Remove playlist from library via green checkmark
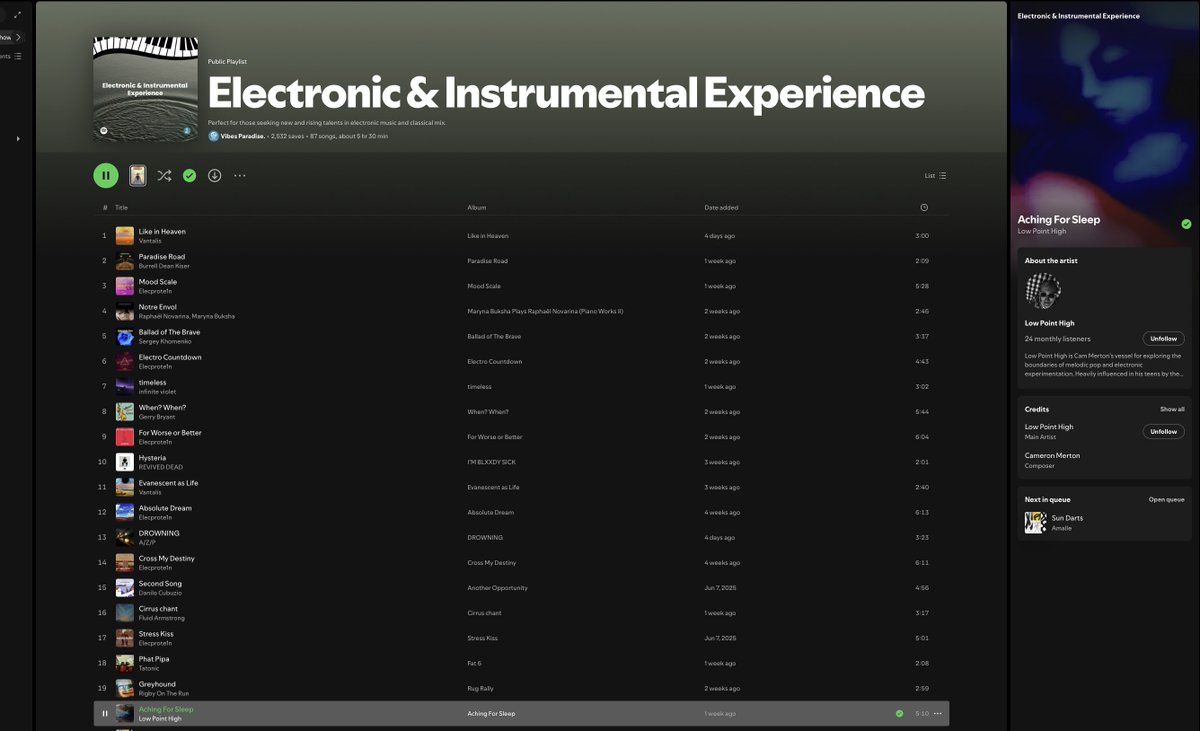The height and width of the screenshot is (731, 1200). coord(189,175)
